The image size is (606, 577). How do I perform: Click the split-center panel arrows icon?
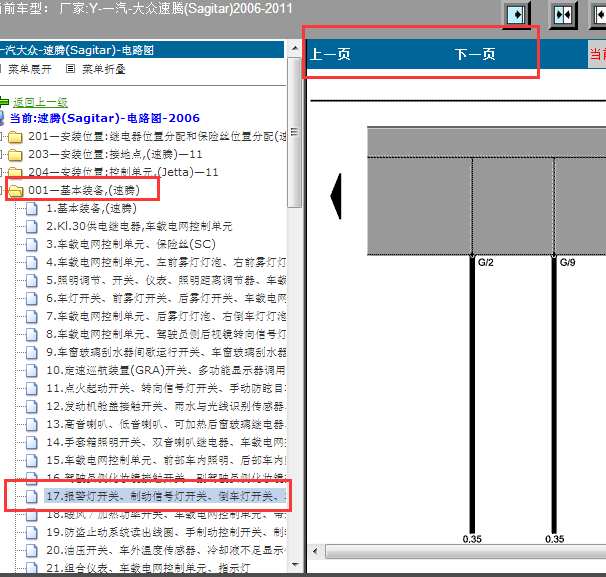[563, 15]
